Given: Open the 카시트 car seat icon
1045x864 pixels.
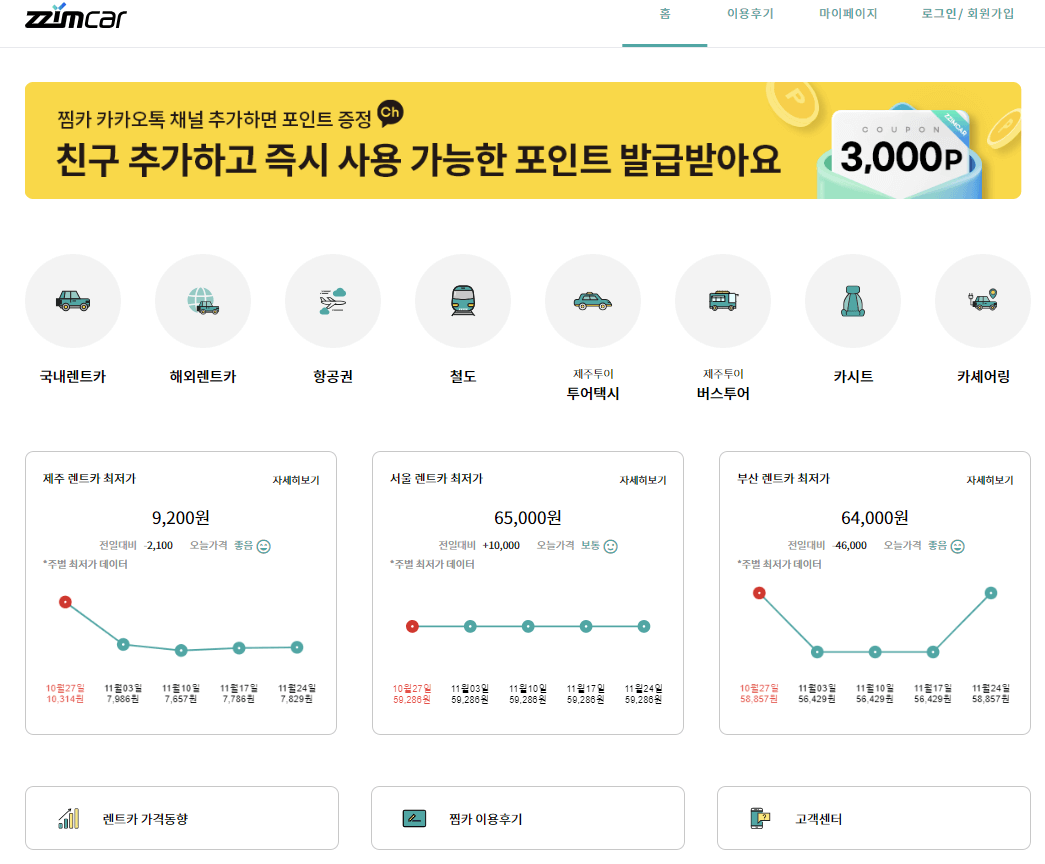Looking at the screenshot, I should tap(852, 301).
